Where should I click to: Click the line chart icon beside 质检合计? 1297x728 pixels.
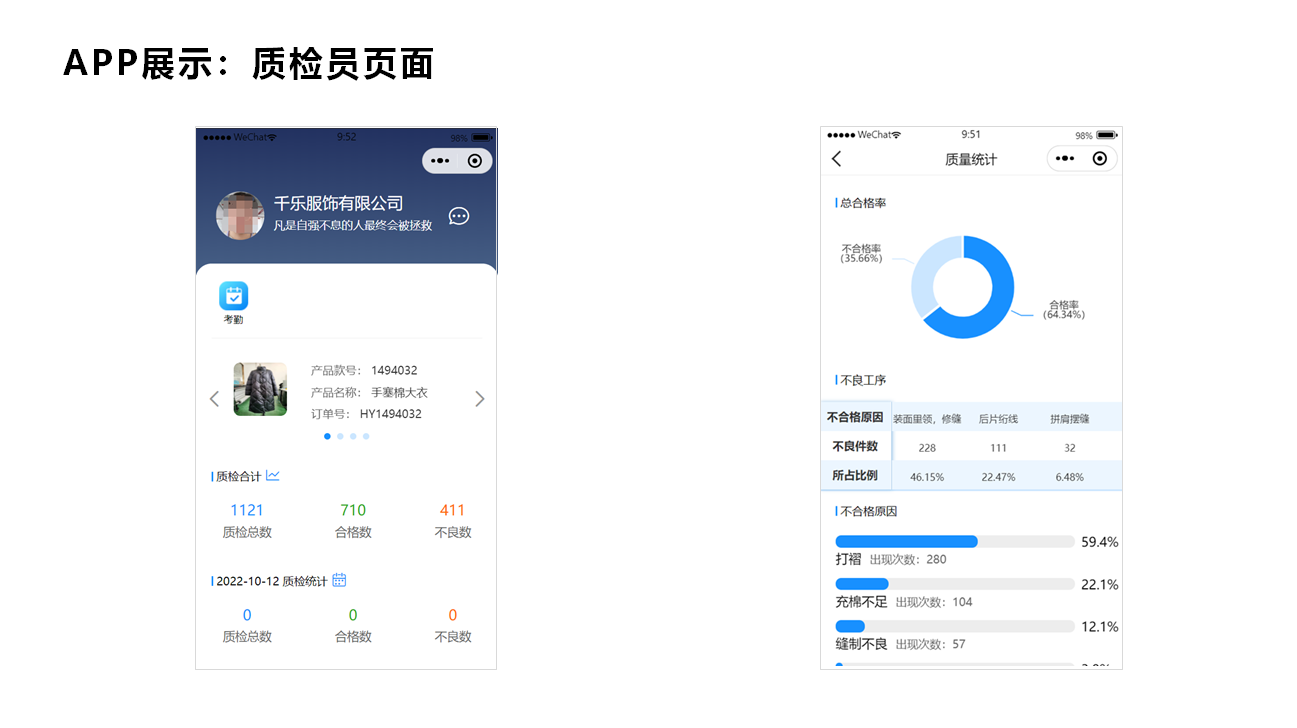[x=273, y=476]
